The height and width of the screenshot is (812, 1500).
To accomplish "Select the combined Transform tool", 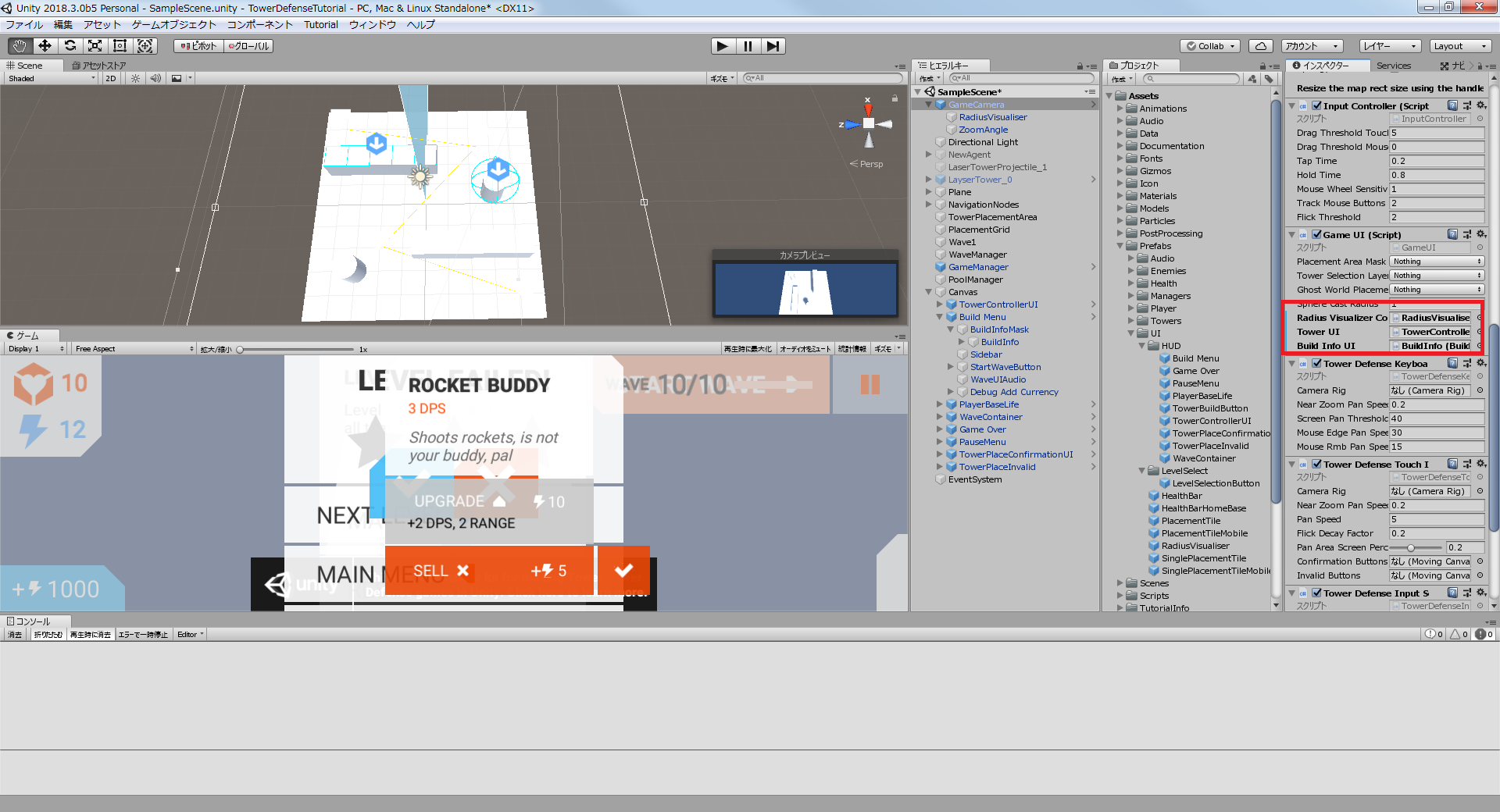I will click(145, 46).
